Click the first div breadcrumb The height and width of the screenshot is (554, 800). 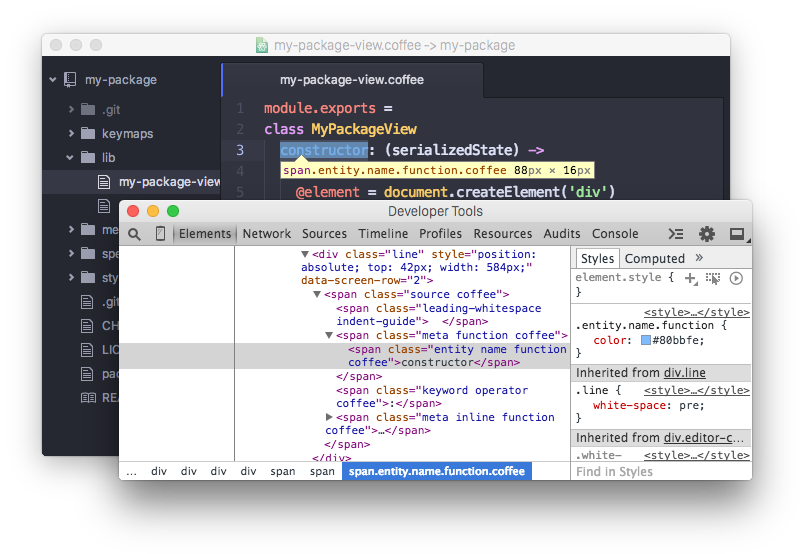(x=159, y=471)
